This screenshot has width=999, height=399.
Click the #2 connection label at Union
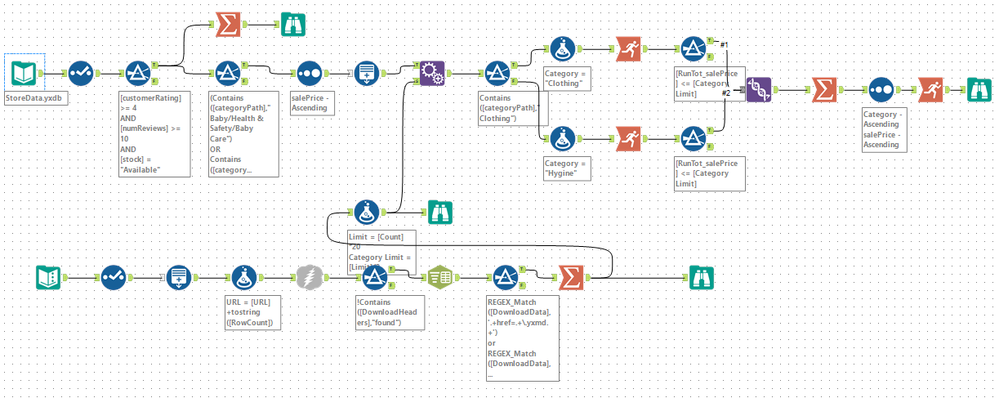(726, 93)
